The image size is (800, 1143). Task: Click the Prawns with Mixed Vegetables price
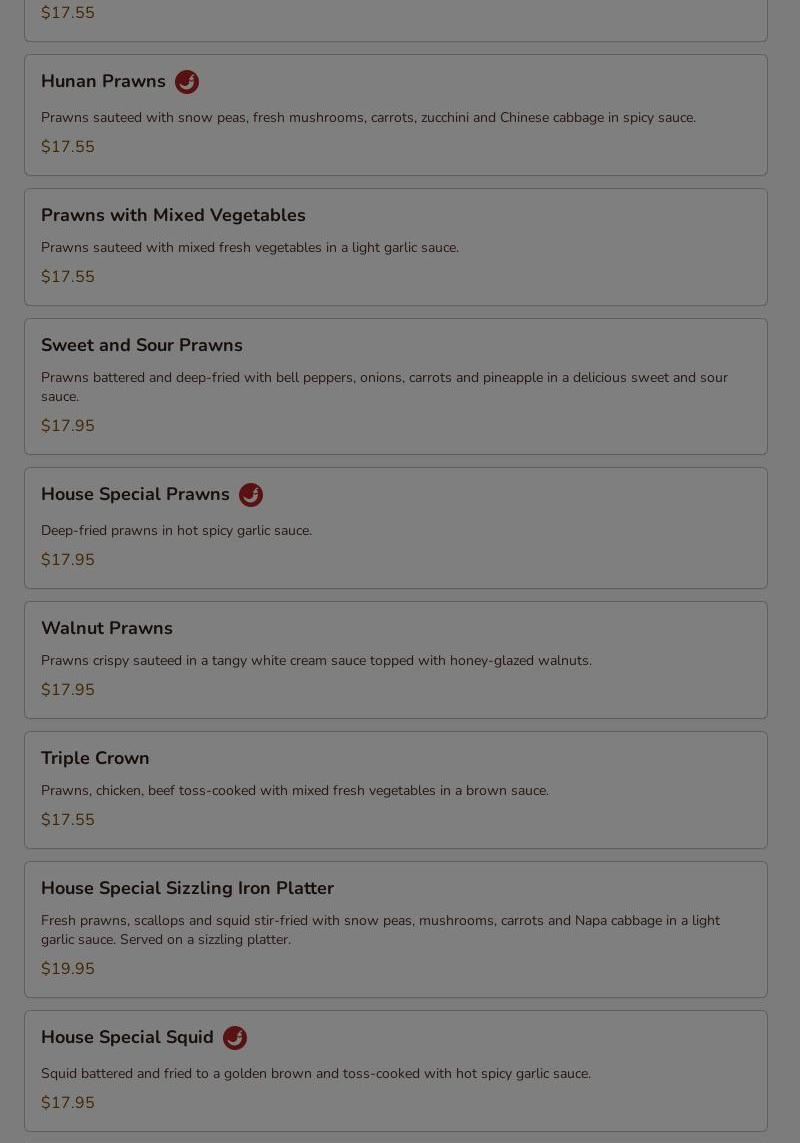tap(68, 277)
